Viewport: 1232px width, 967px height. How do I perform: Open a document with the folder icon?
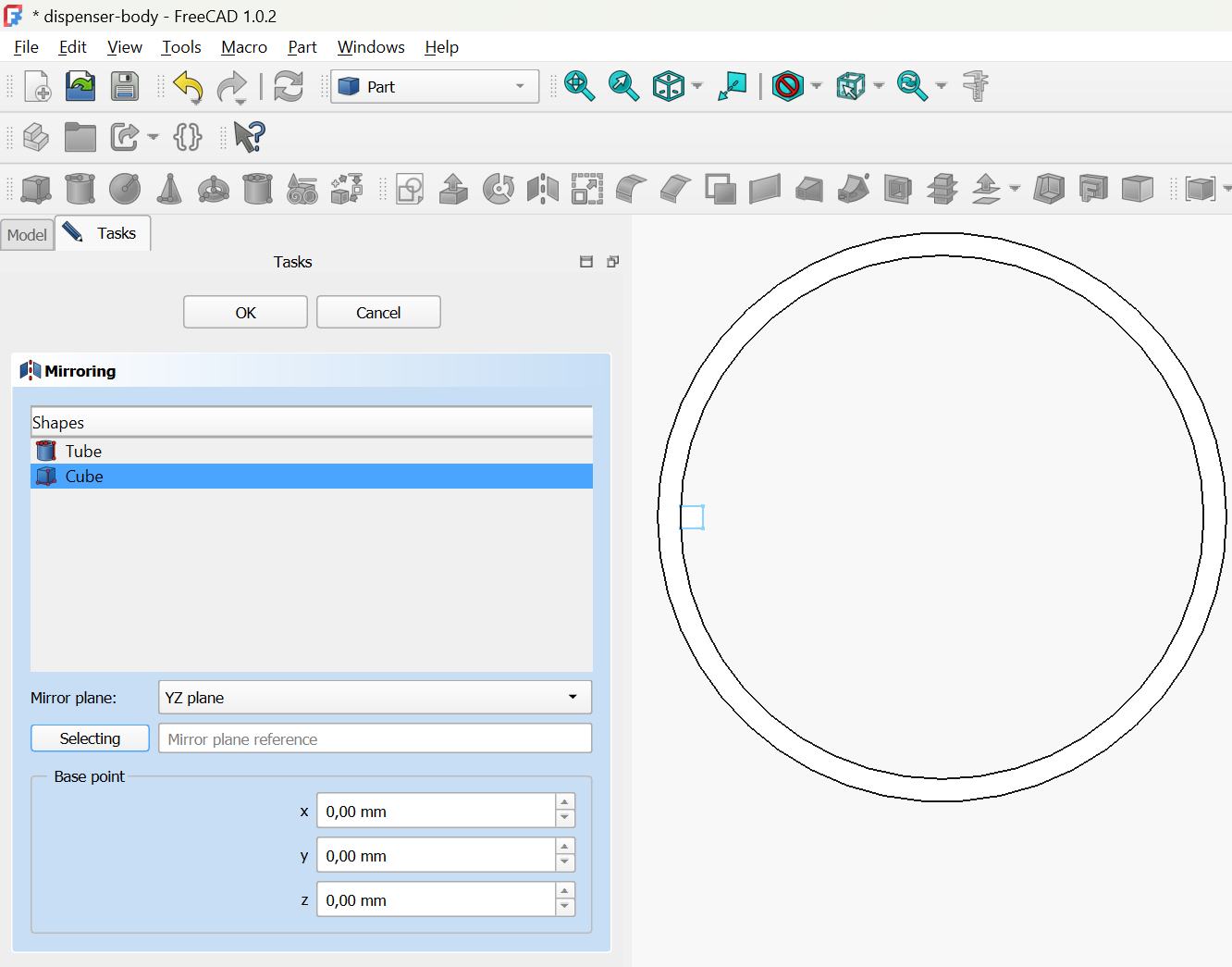pos(80,87)
